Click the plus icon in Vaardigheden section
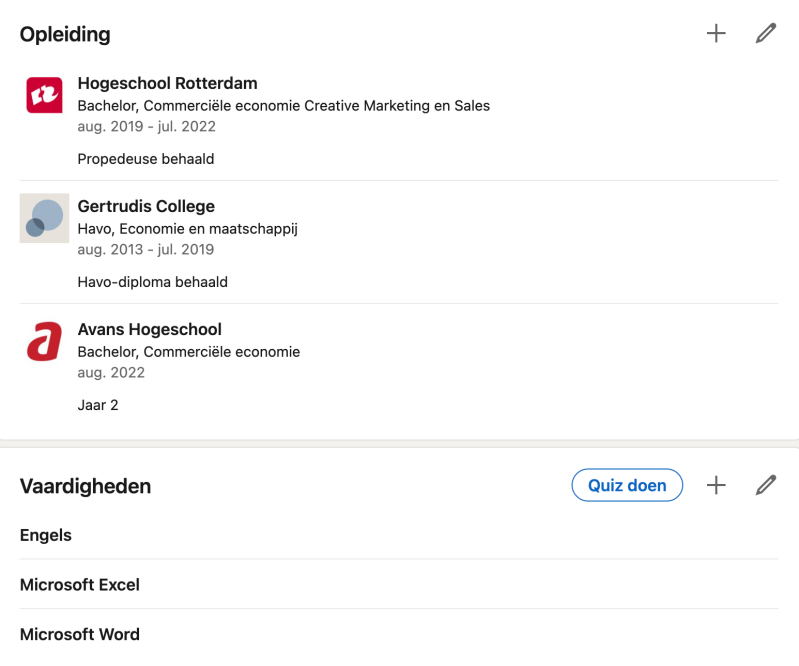This screenshot has height=666, width=799. pyautogui.click(x=716, y=485)
